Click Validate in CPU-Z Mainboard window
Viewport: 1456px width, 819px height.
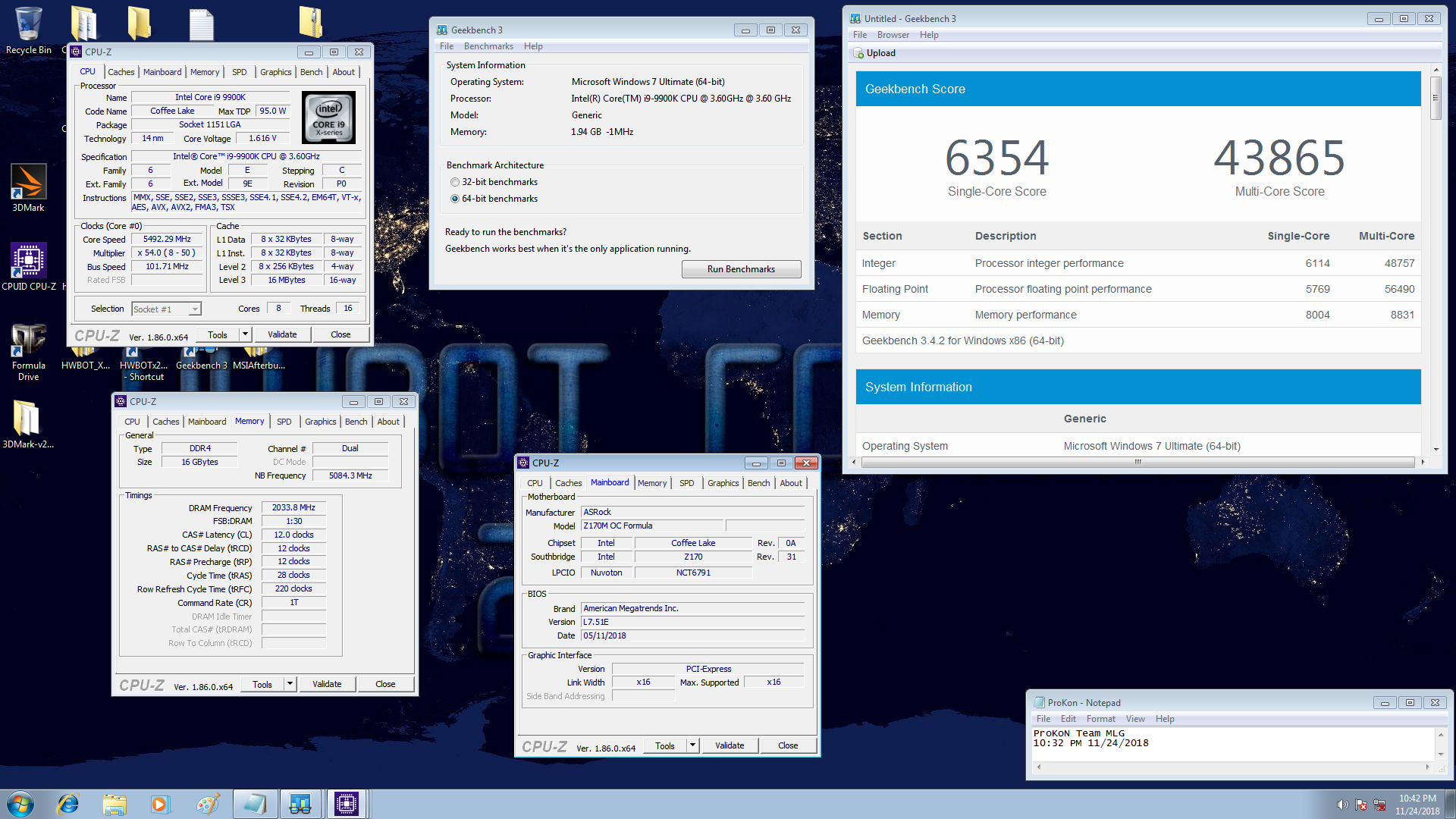[730, 745]
